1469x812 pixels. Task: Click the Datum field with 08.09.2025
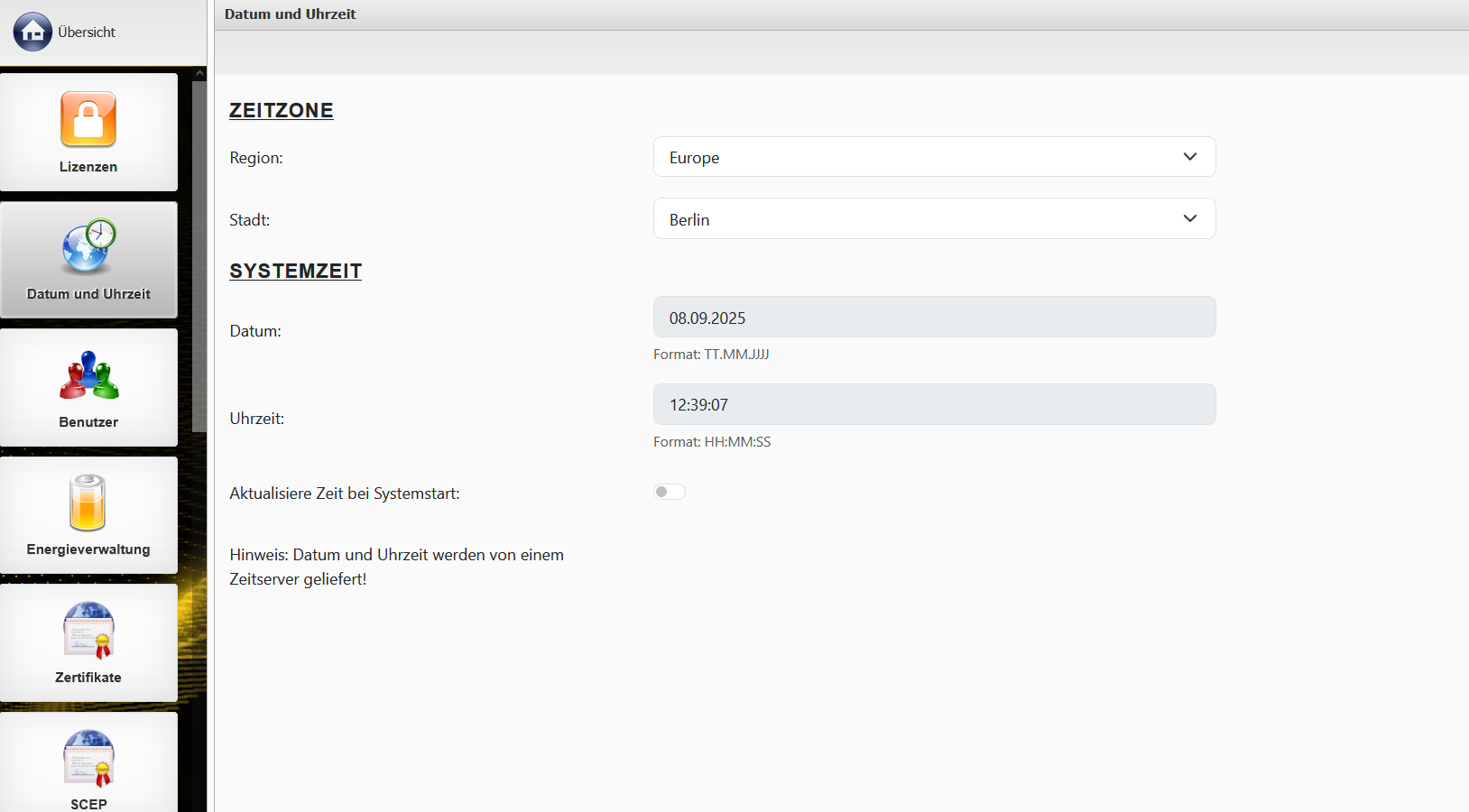[934, 317]
